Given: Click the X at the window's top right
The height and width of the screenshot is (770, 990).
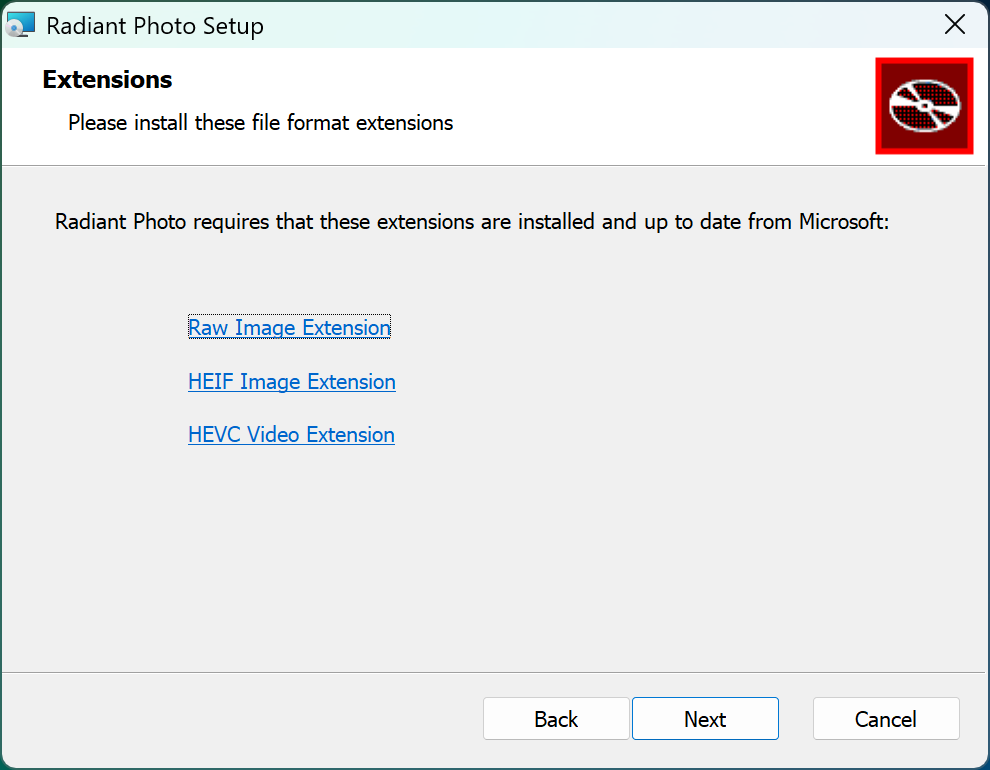Looking at the screenshot, I should click(954, 25).
